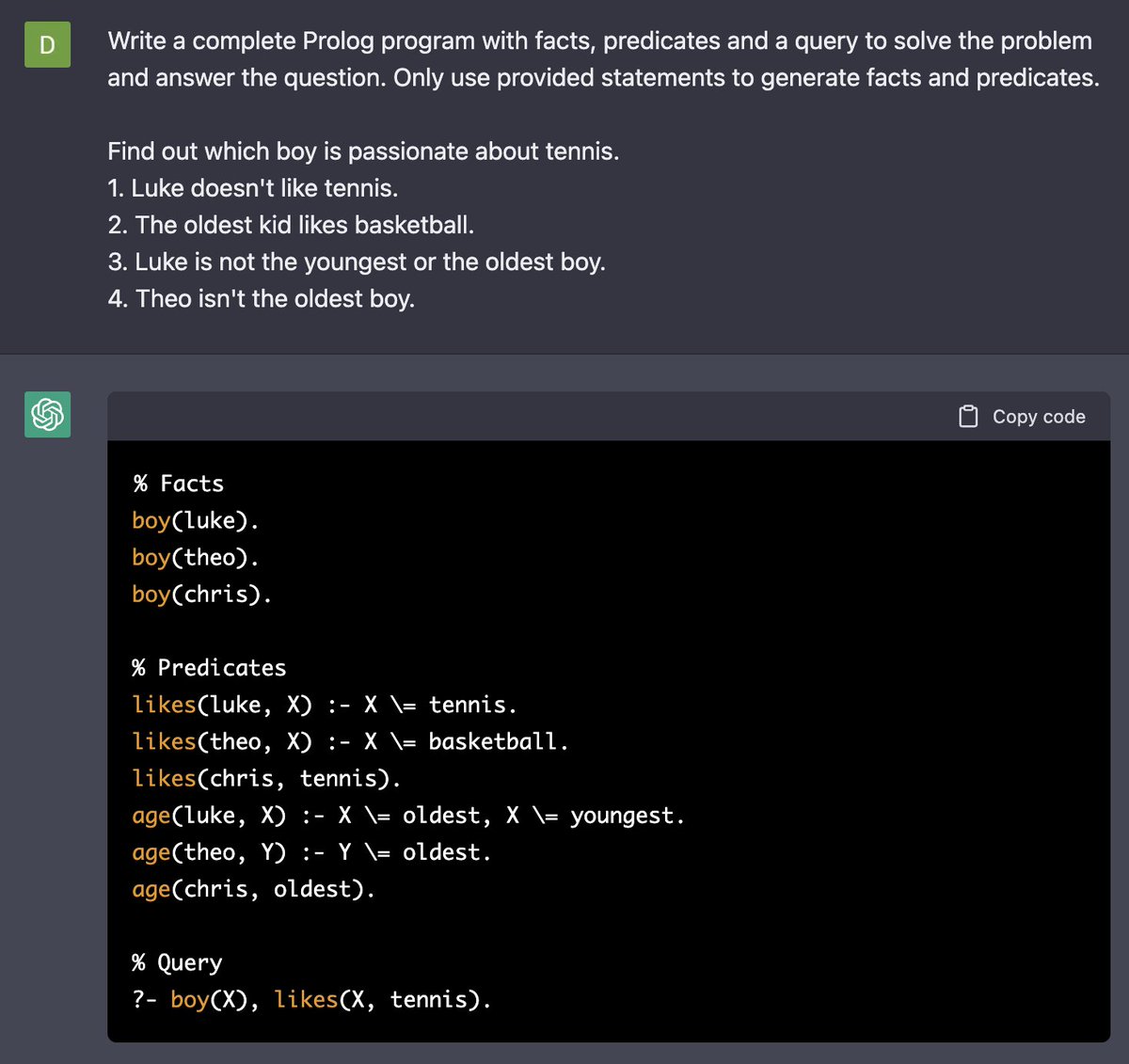Click line 'likes(luke, X) :- X \= tennis.'

[x=325, y=705]
